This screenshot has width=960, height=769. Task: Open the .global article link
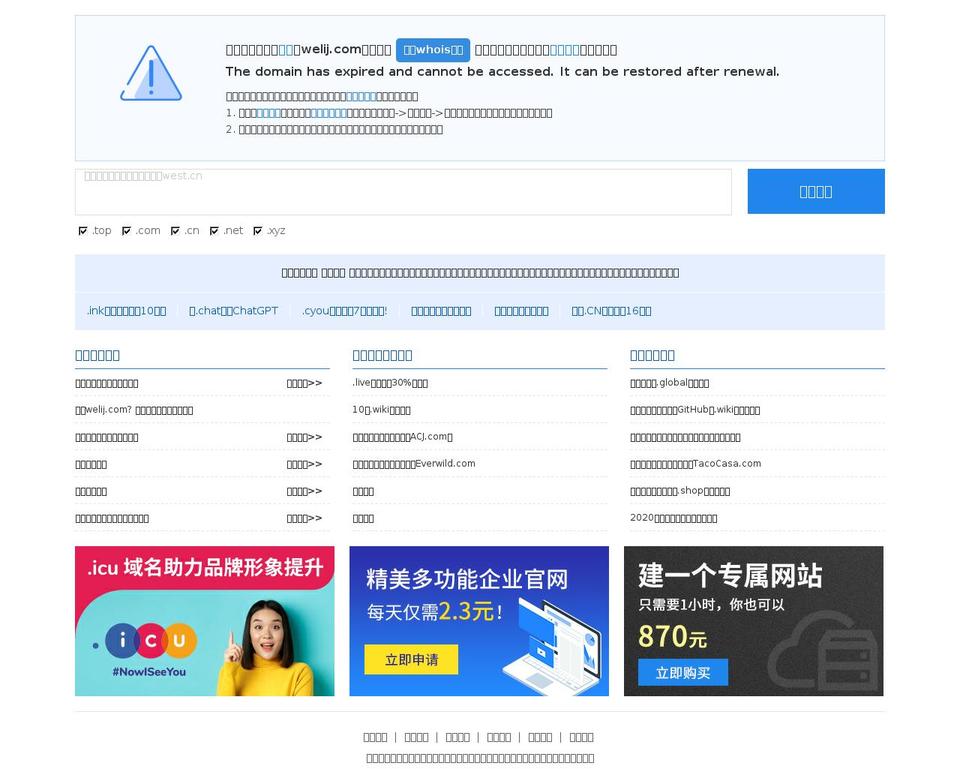pyautogui.click(x=669, y=383)
